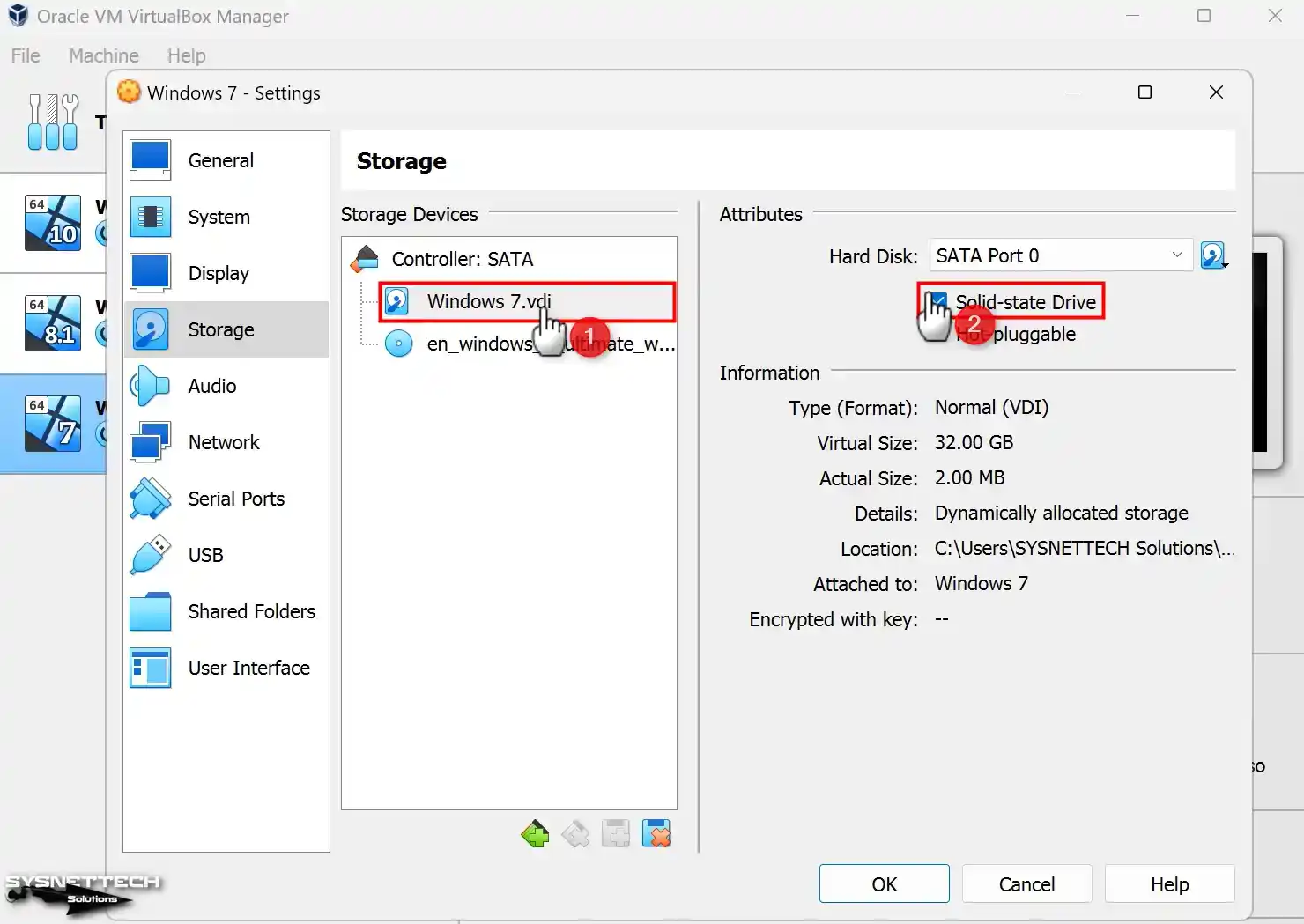Click the add controller icon below device list
Viewport: 1304px width, 924px height.
click(535, 833)
